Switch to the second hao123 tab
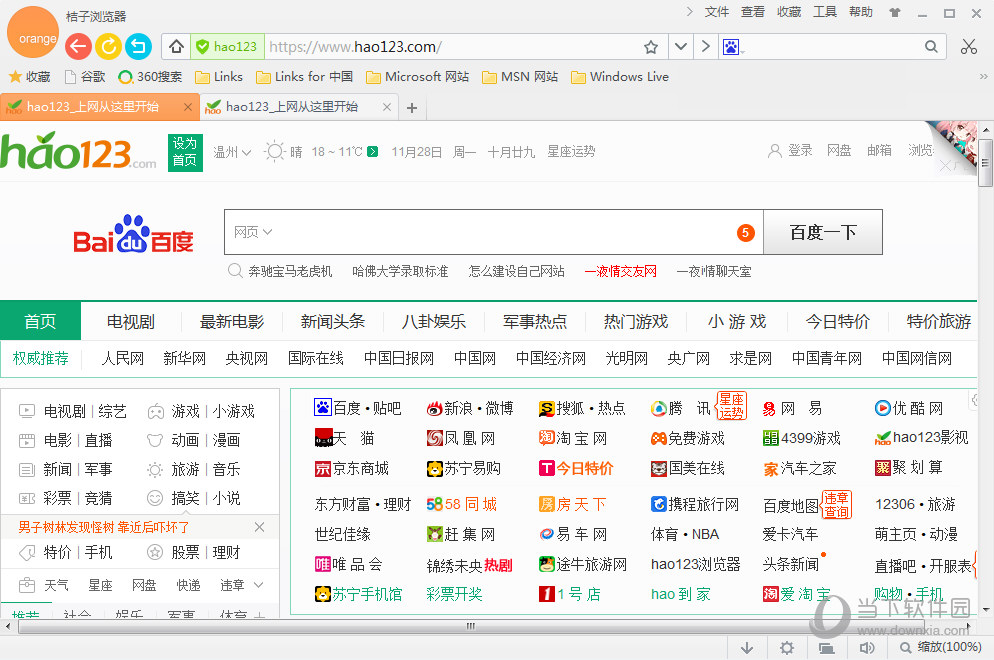The height and width of the screenshot is (660, 994). 295,105
